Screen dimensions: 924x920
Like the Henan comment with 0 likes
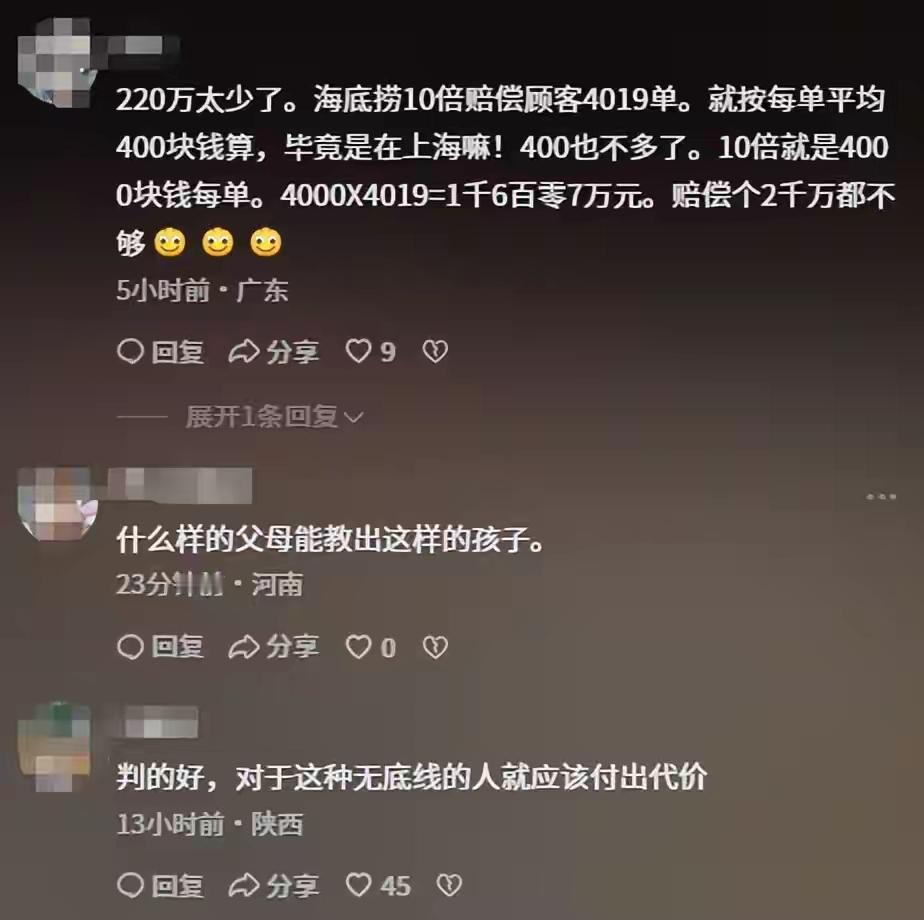pos(370,648)
